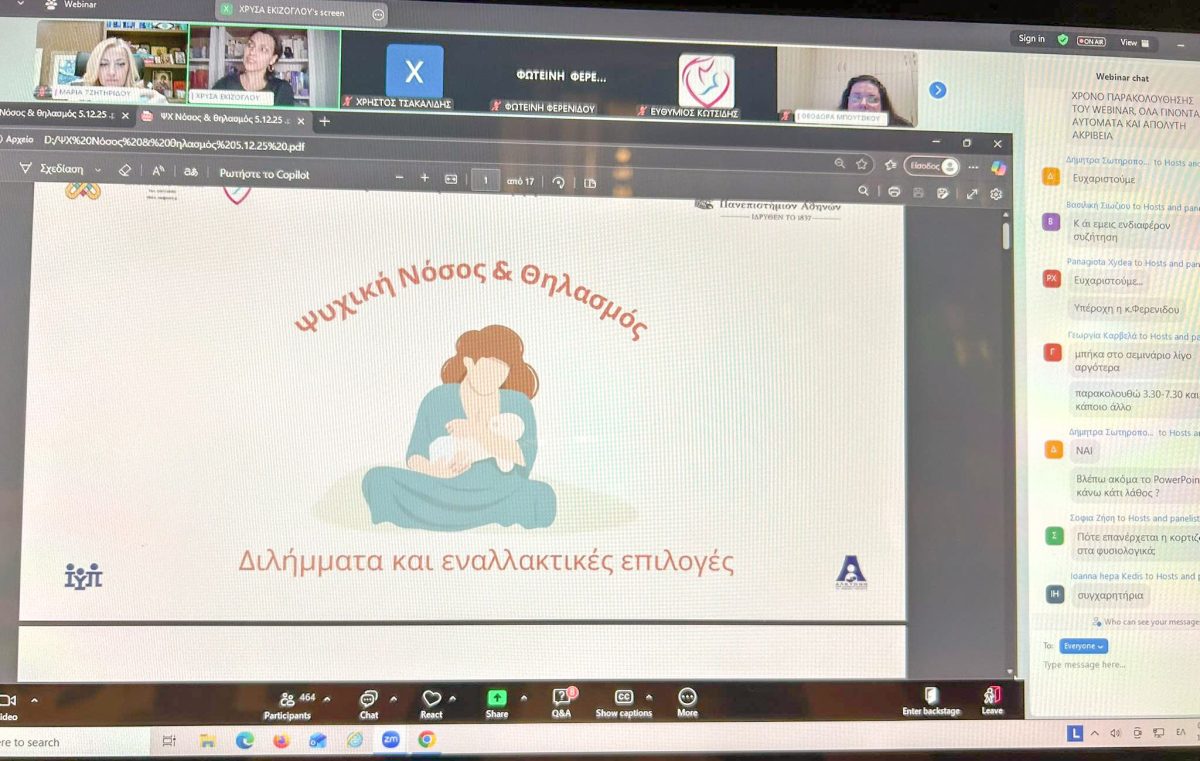The height and width of the screenshot is (761, 1200).
Task: Click the Sign in button
Action: pos(1031,39)
